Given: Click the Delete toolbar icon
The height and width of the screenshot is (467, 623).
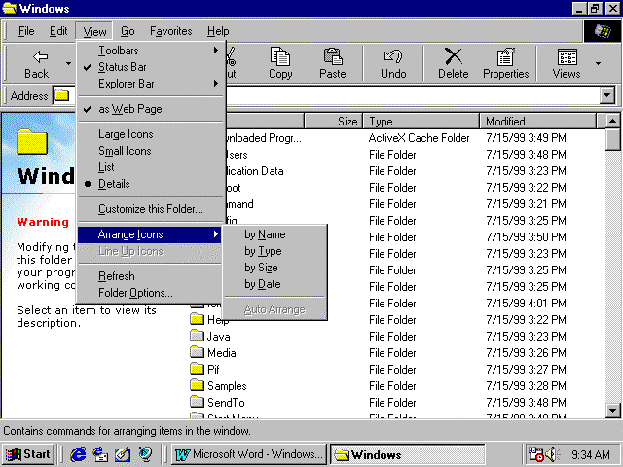Looking at the screenshot, I should click(x=452, y=64).
